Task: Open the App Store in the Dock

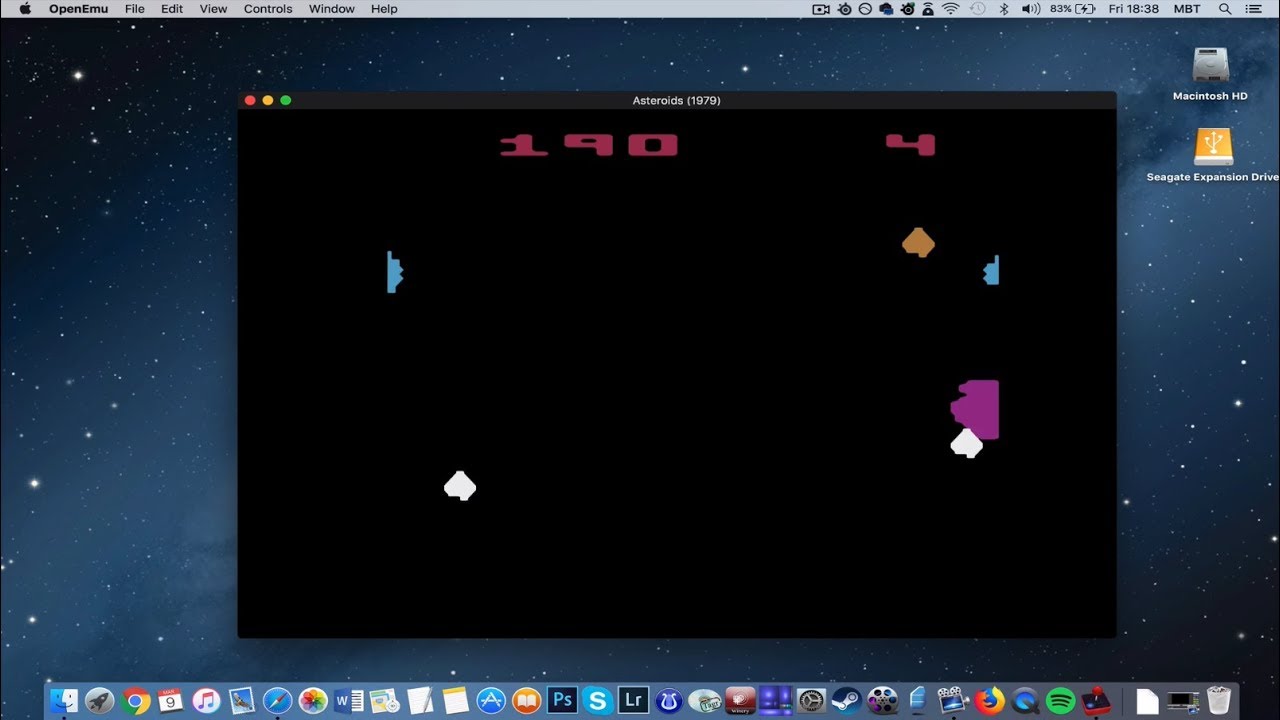Action: coord(490,701)
